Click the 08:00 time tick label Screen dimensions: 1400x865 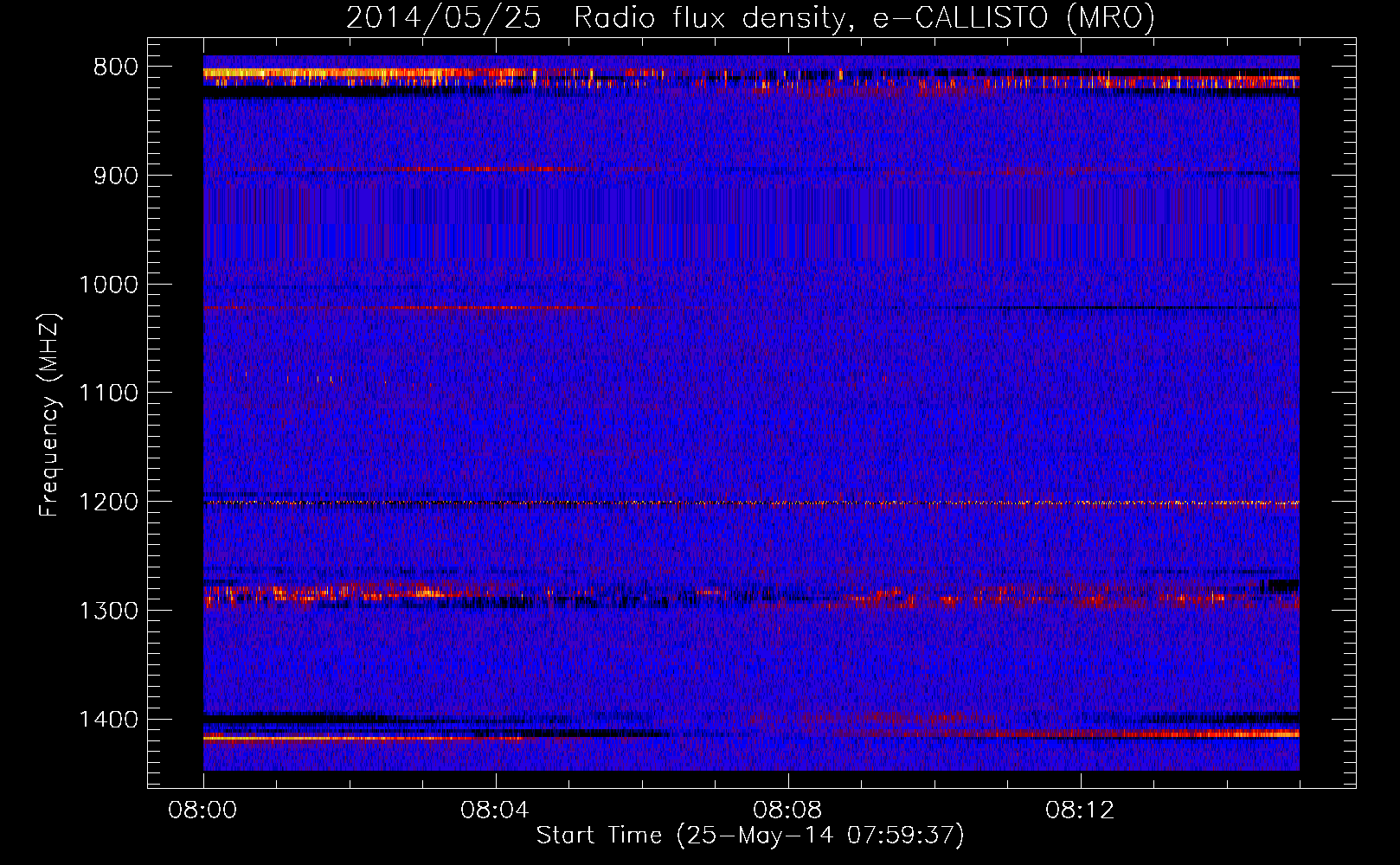pyautogui.click(x=202, y=811)
